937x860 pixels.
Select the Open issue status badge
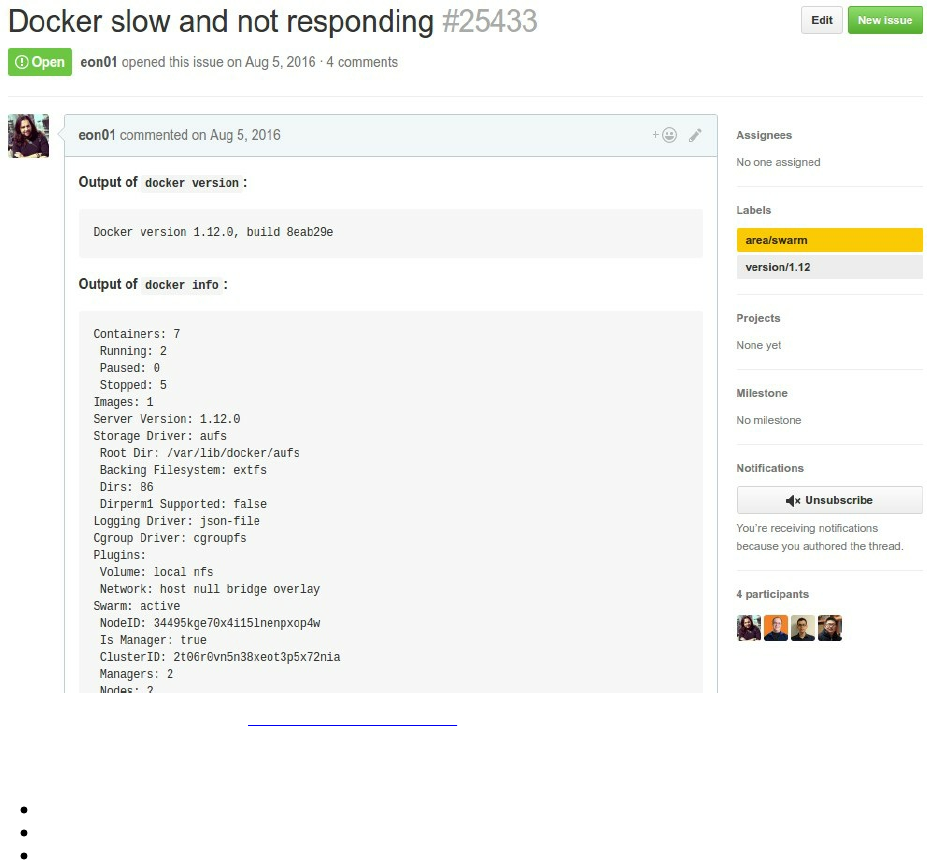[x=40, y=62]
